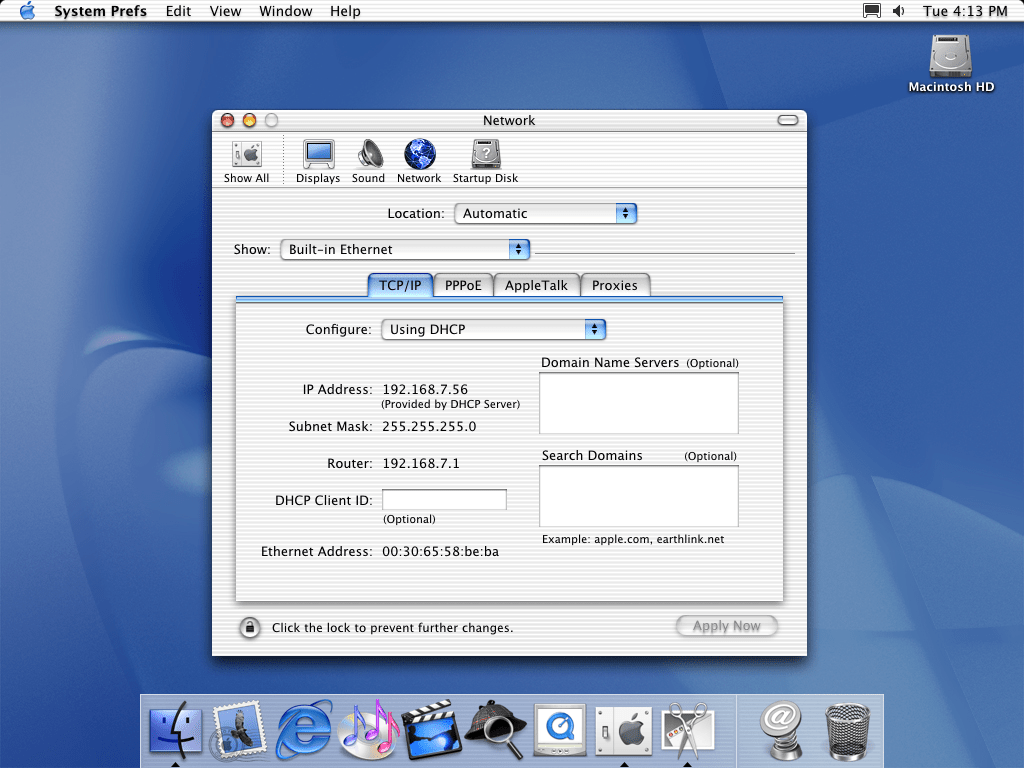
Task: Toggle the toolbar with the oval button
Action: point(788,120)
